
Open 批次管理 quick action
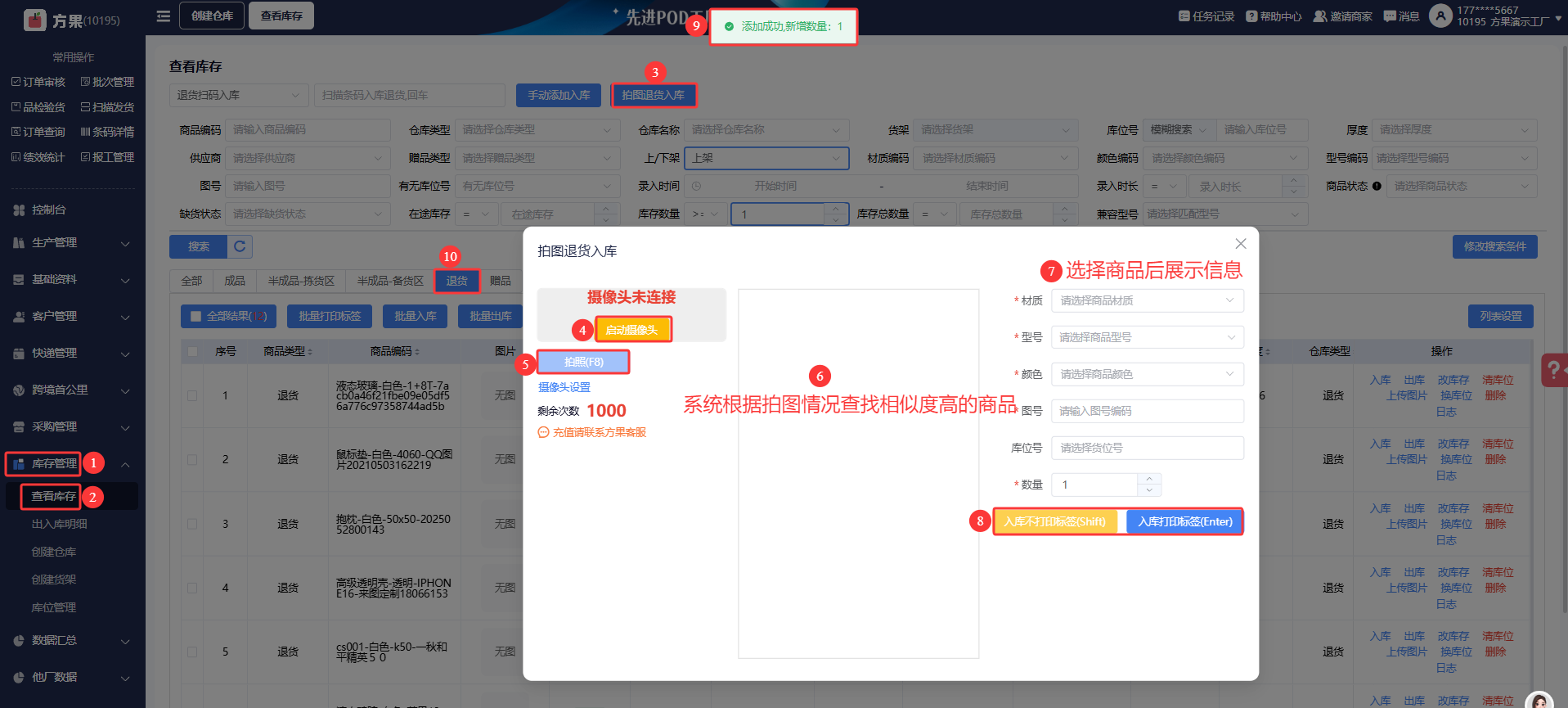[x=107, y=82]
